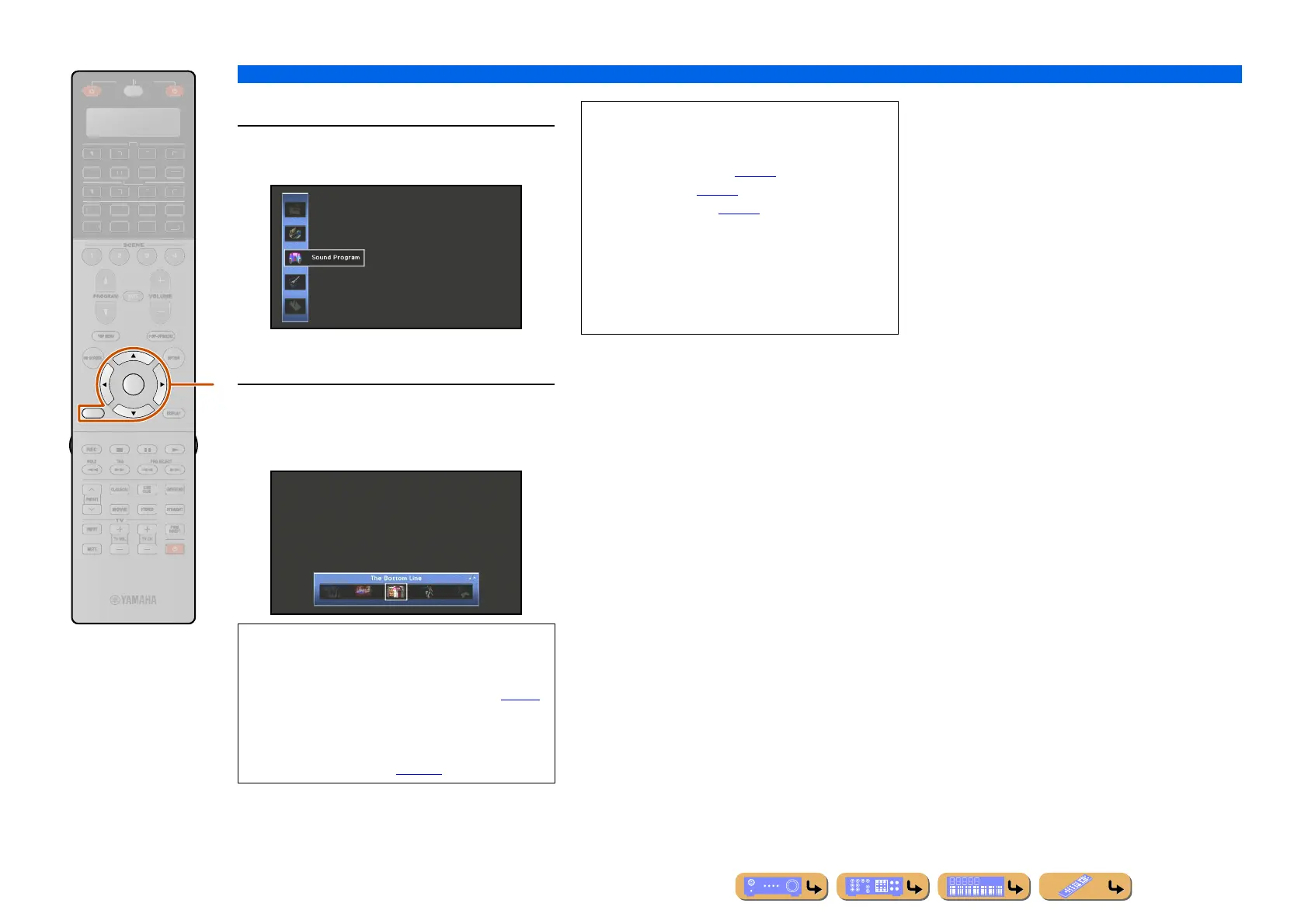Click the POP-UP MENU button on remote
Image resolution: width=1308 pixels, height=924 pixels.
pos(161,336)
